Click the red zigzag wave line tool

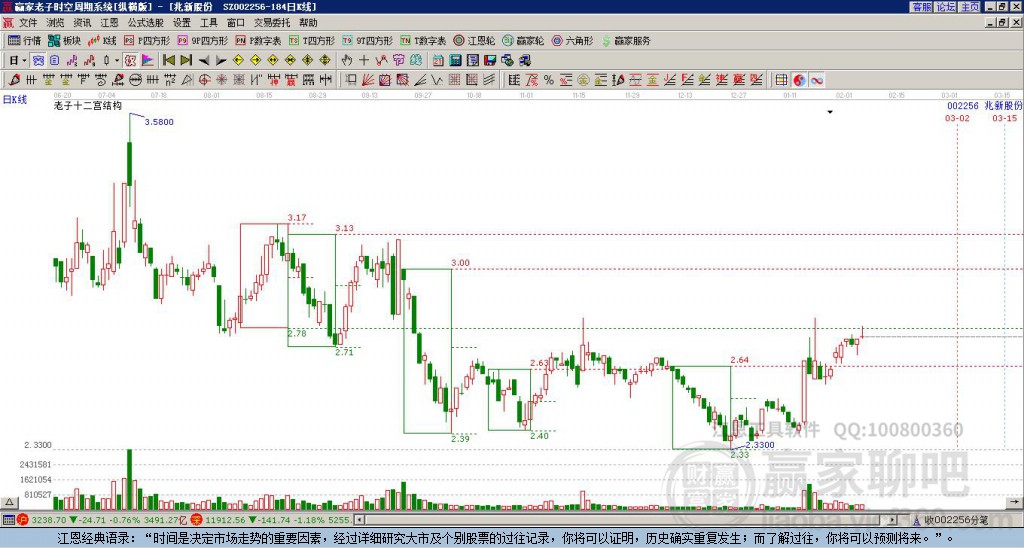[x=381, y=60]
